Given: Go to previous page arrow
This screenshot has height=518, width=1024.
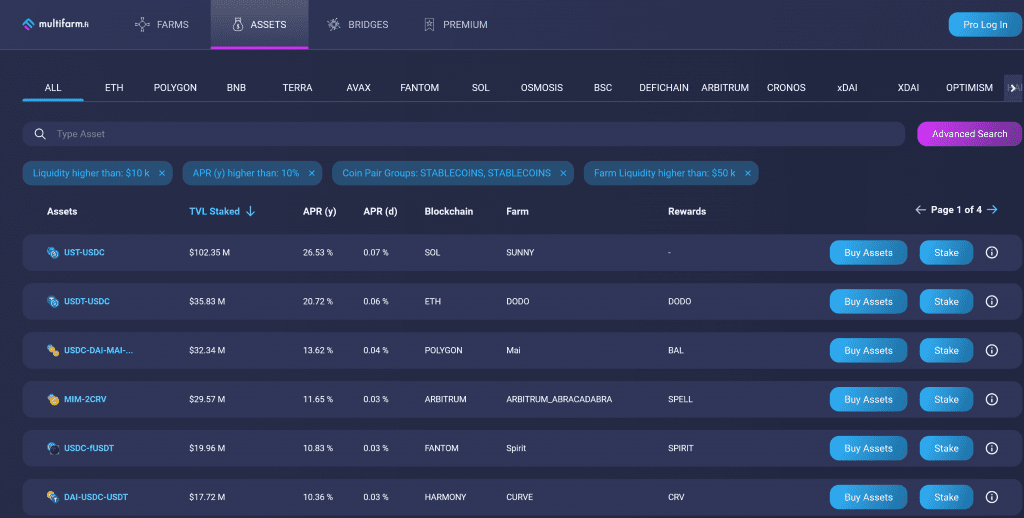Looking at the screenshot, I should point(920,210).
